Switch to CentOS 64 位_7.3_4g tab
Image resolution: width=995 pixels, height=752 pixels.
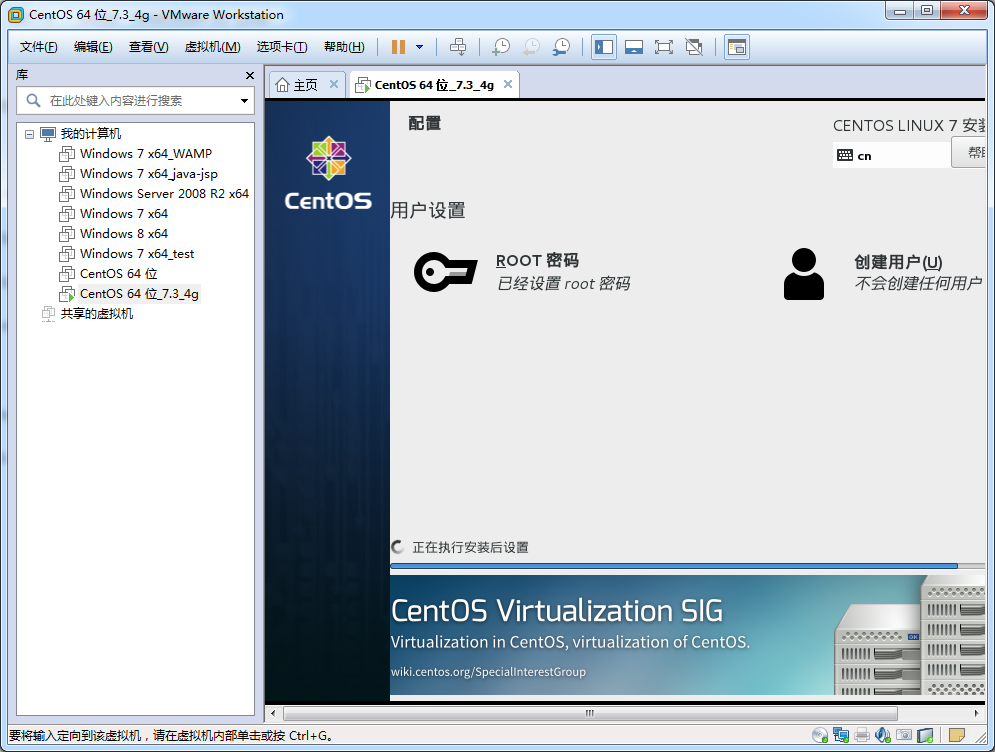pos(433,85)
